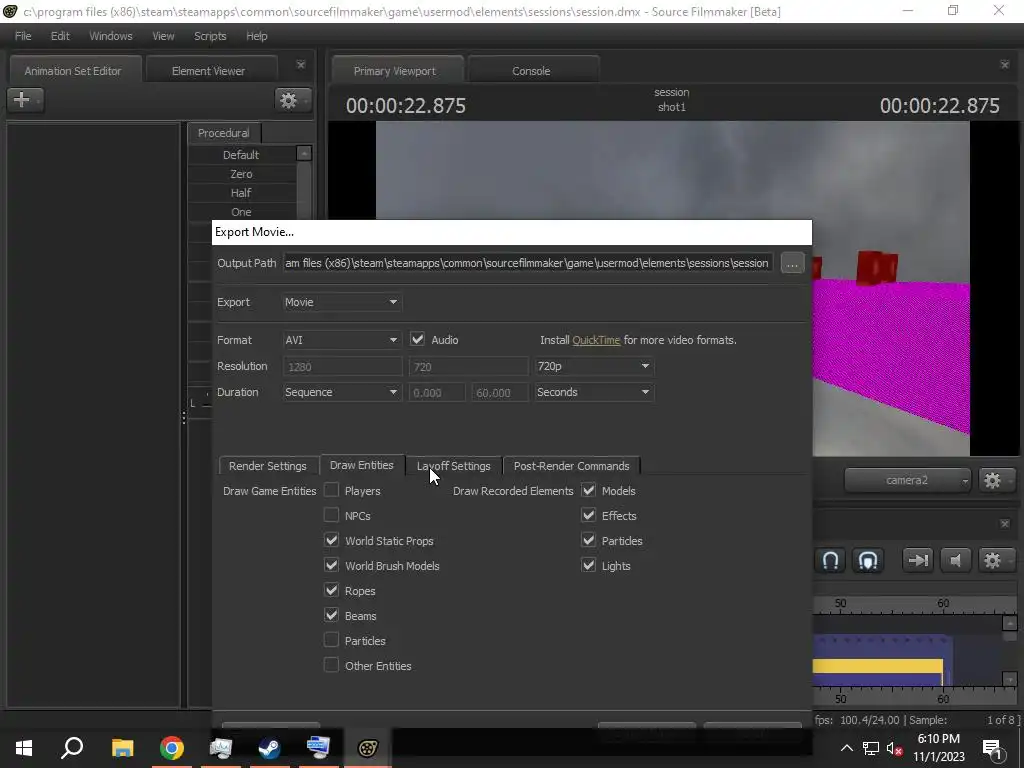The height and width of the screenshot is (768, 1024).
Task: Switch to Post-Render Commands tab
Action: pos(571,466)
